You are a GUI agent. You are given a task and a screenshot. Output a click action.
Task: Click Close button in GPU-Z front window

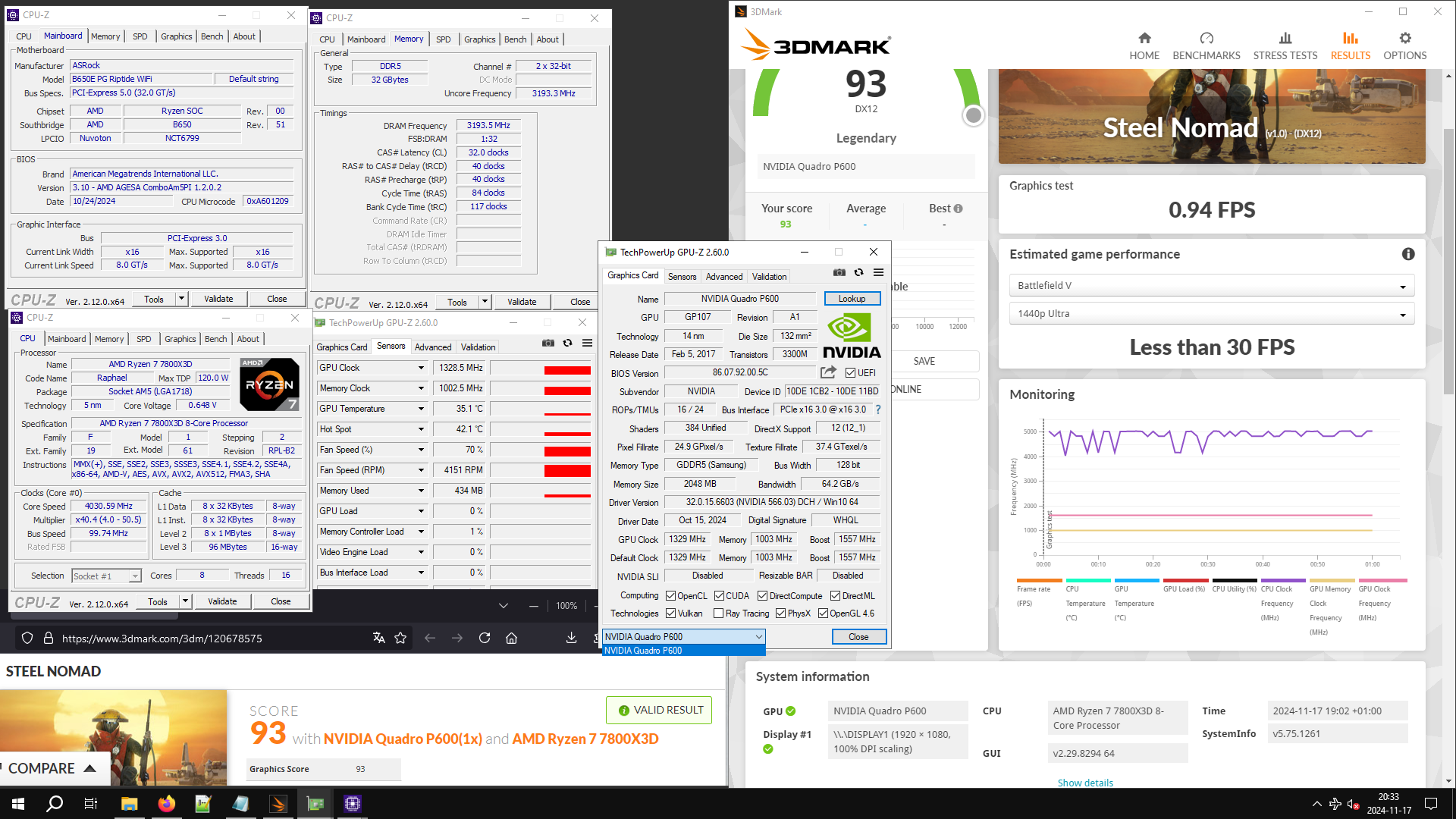(x=858, y=637)
